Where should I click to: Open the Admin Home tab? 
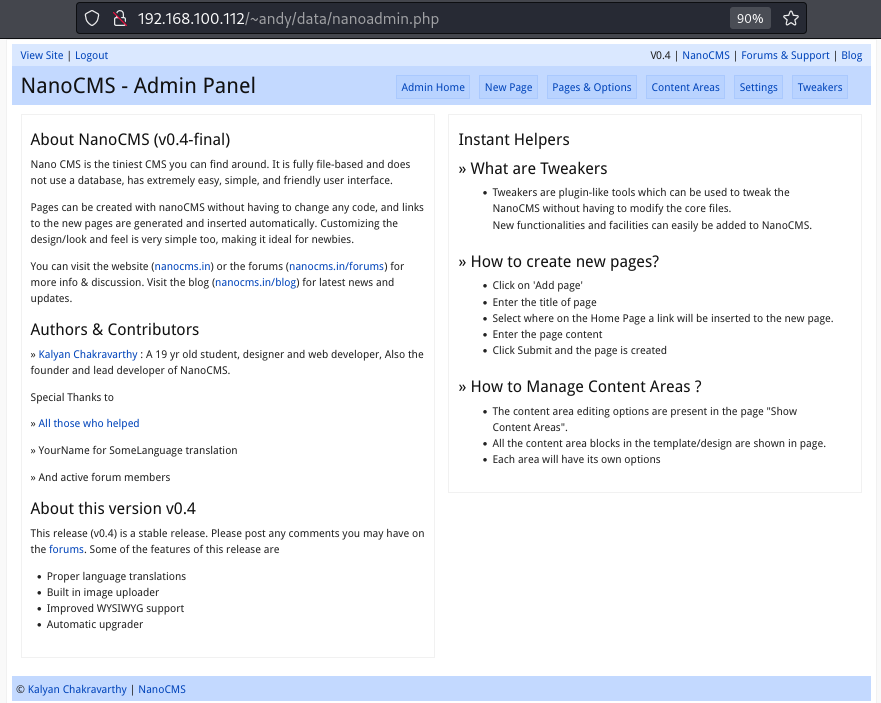click(433, 87)
